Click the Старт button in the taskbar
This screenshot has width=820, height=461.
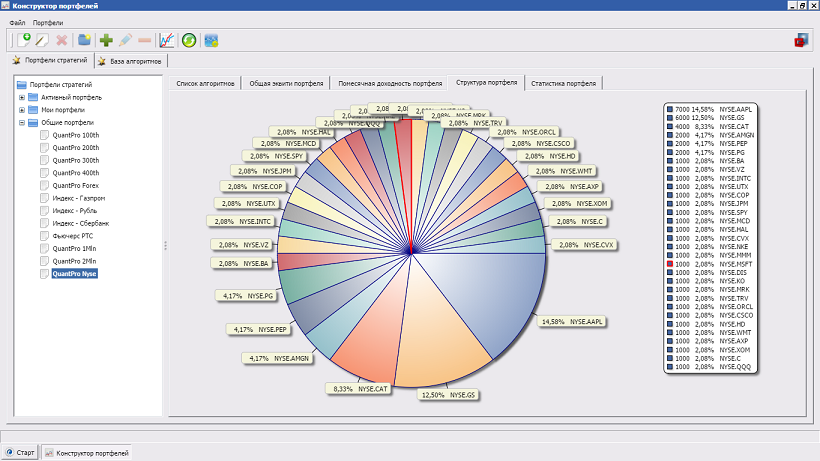22,453
